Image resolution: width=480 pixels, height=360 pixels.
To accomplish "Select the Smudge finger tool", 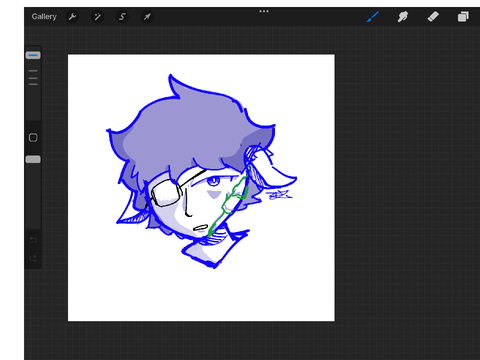I will point(403,16).
